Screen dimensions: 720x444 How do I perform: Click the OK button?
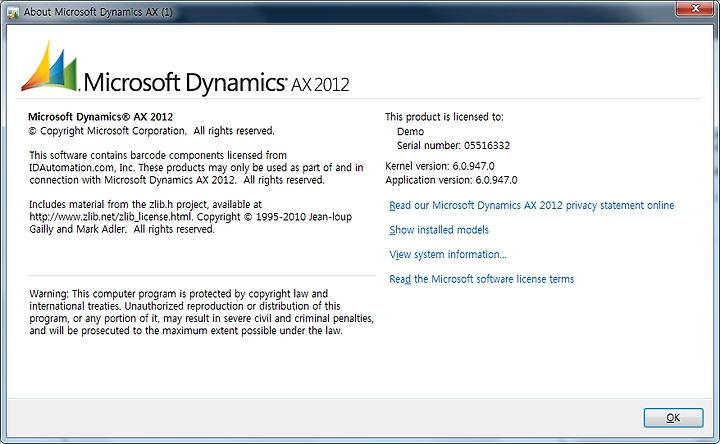click(673, 417)
